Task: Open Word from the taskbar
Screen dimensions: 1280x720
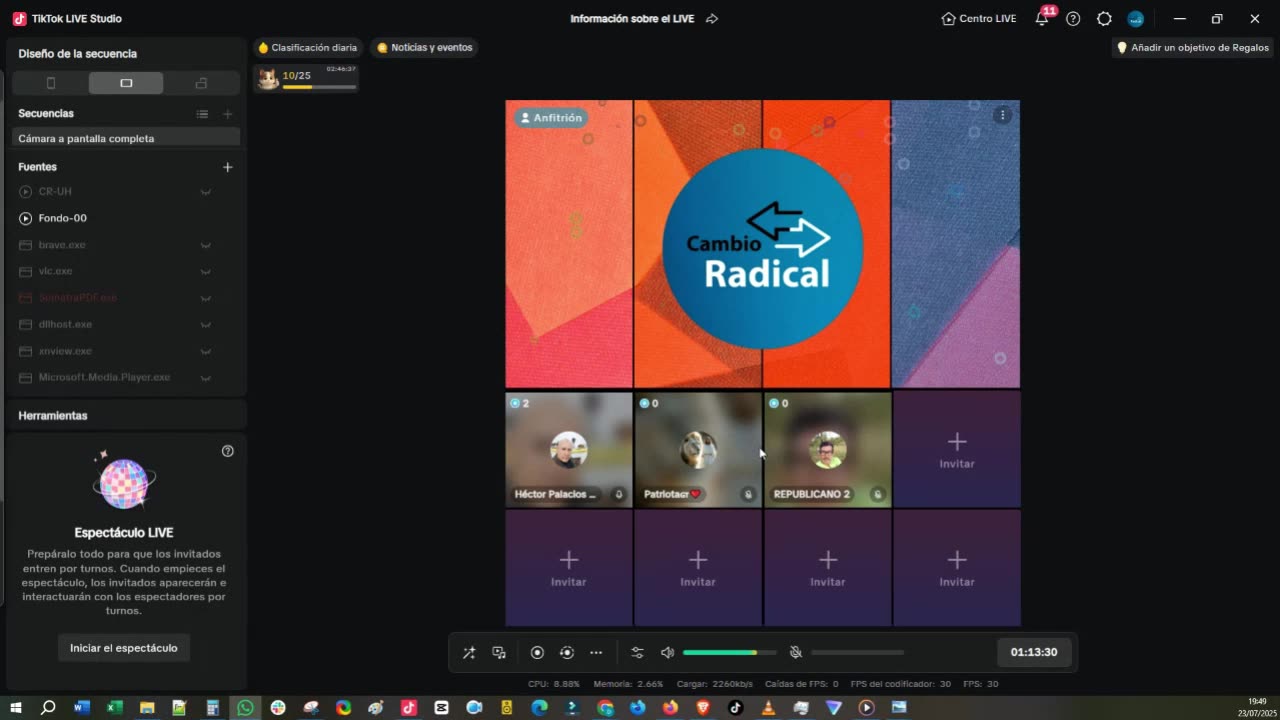Action: coord(82,708)
